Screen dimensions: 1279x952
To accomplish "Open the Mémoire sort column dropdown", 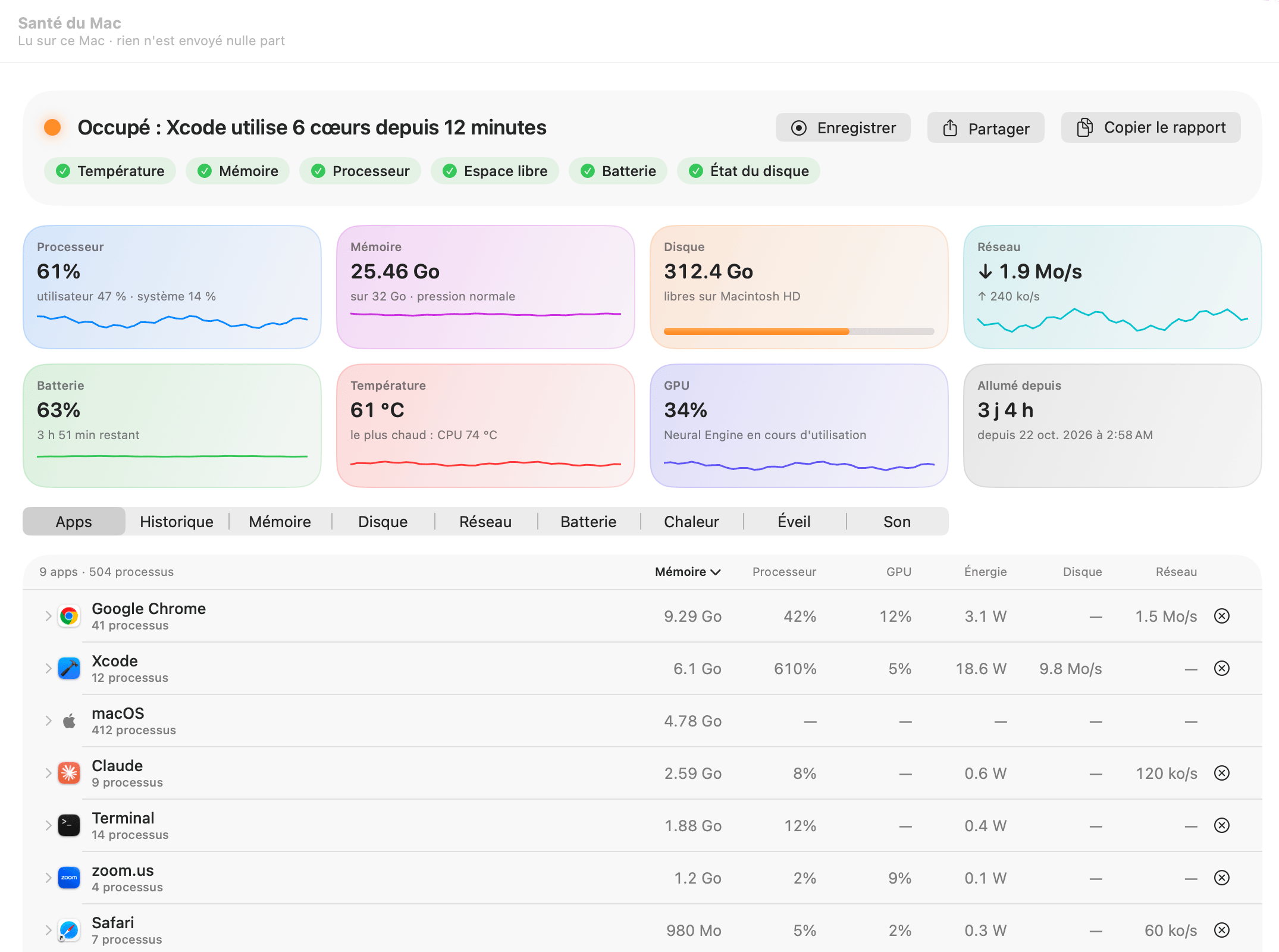I will pyautogui.click(x=688, y=572).
